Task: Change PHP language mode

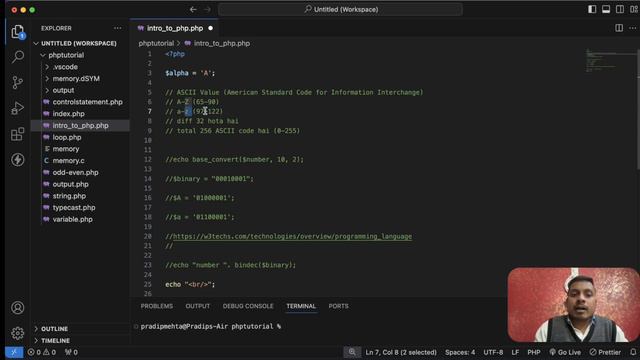Action: (534, 352)
